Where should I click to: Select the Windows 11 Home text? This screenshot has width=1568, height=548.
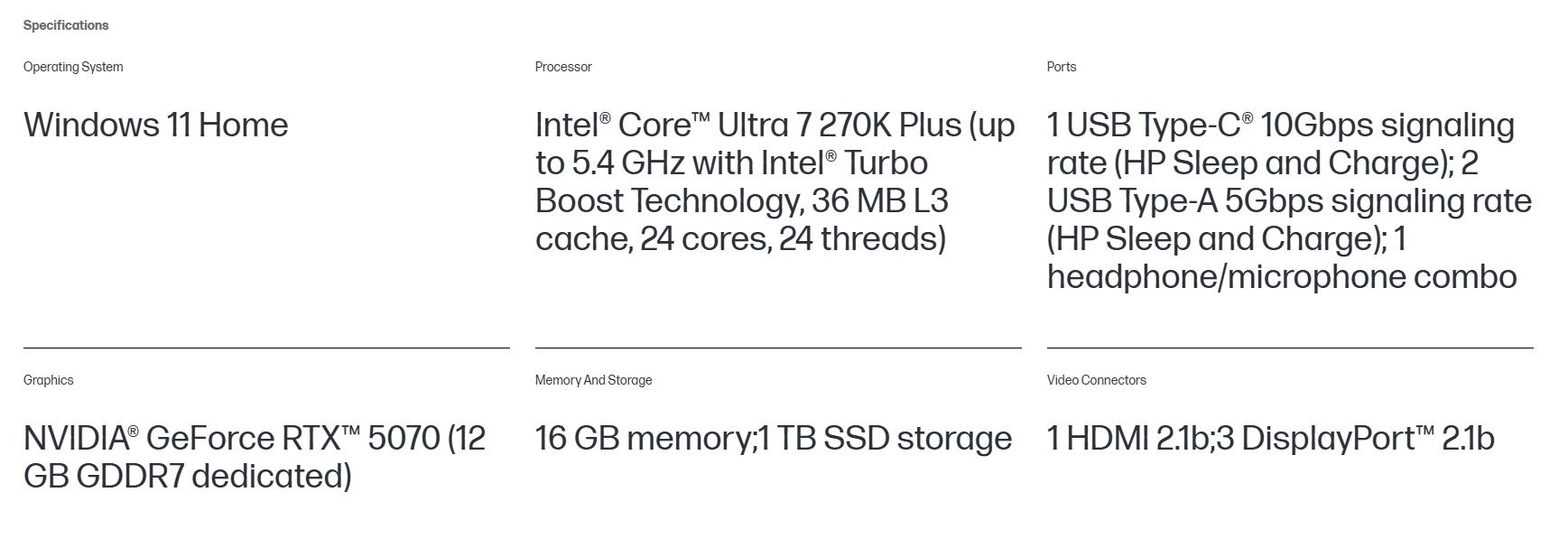[x=156, y=125]
